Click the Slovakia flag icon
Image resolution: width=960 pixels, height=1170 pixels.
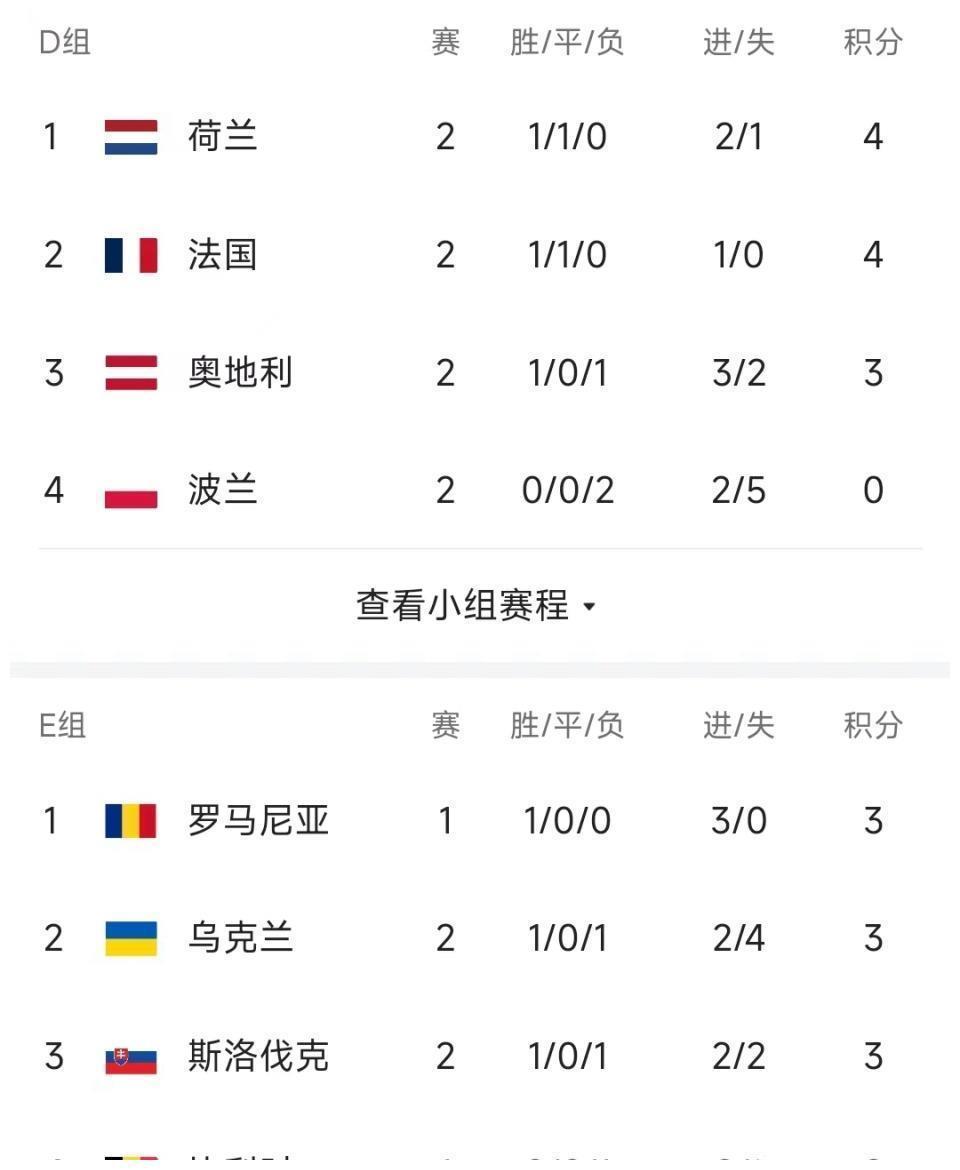[131, 1058]
